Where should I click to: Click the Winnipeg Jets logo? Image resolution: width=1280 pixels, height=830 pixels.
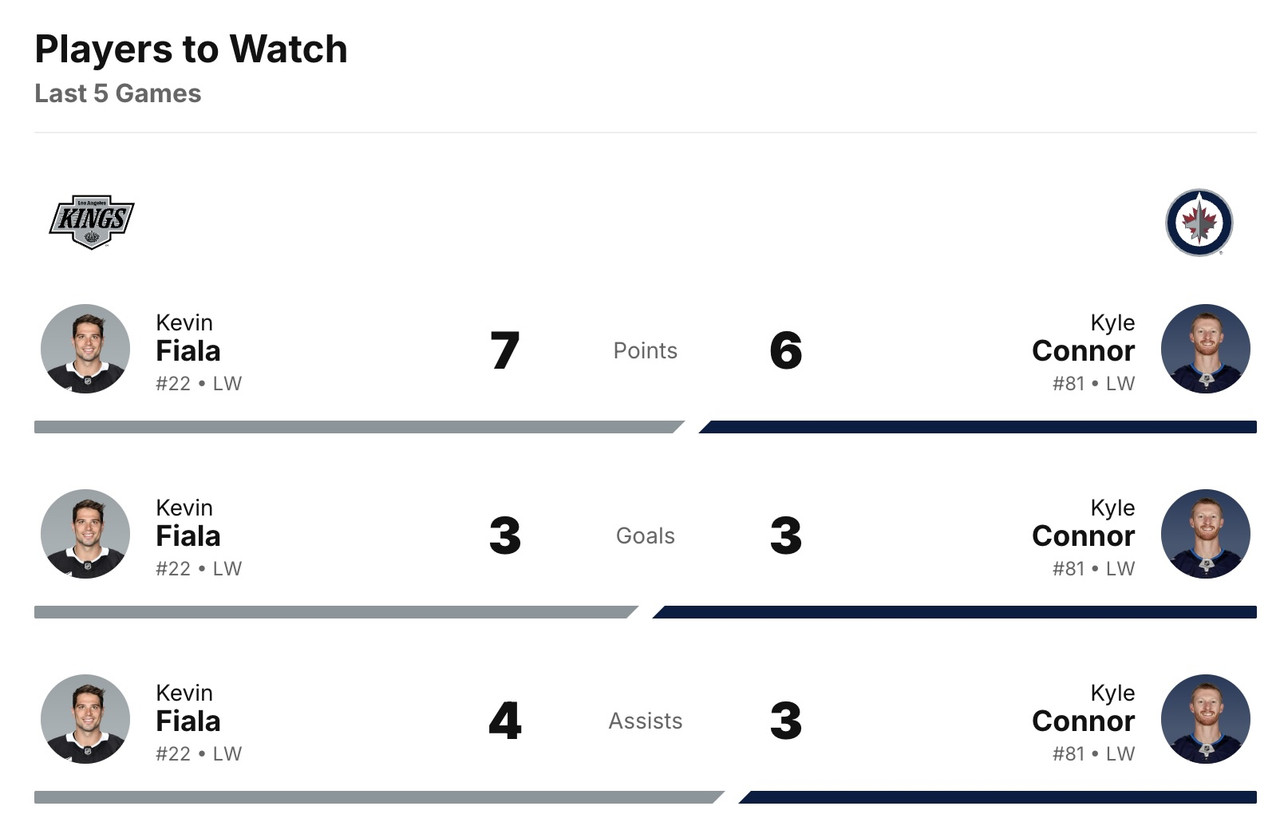point(1199,222)
